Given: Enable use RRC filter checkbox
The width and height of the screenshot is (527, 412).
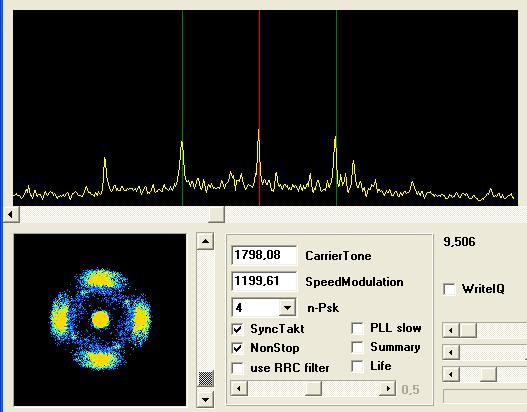Looking at the screenshot, I should [238, 368].
